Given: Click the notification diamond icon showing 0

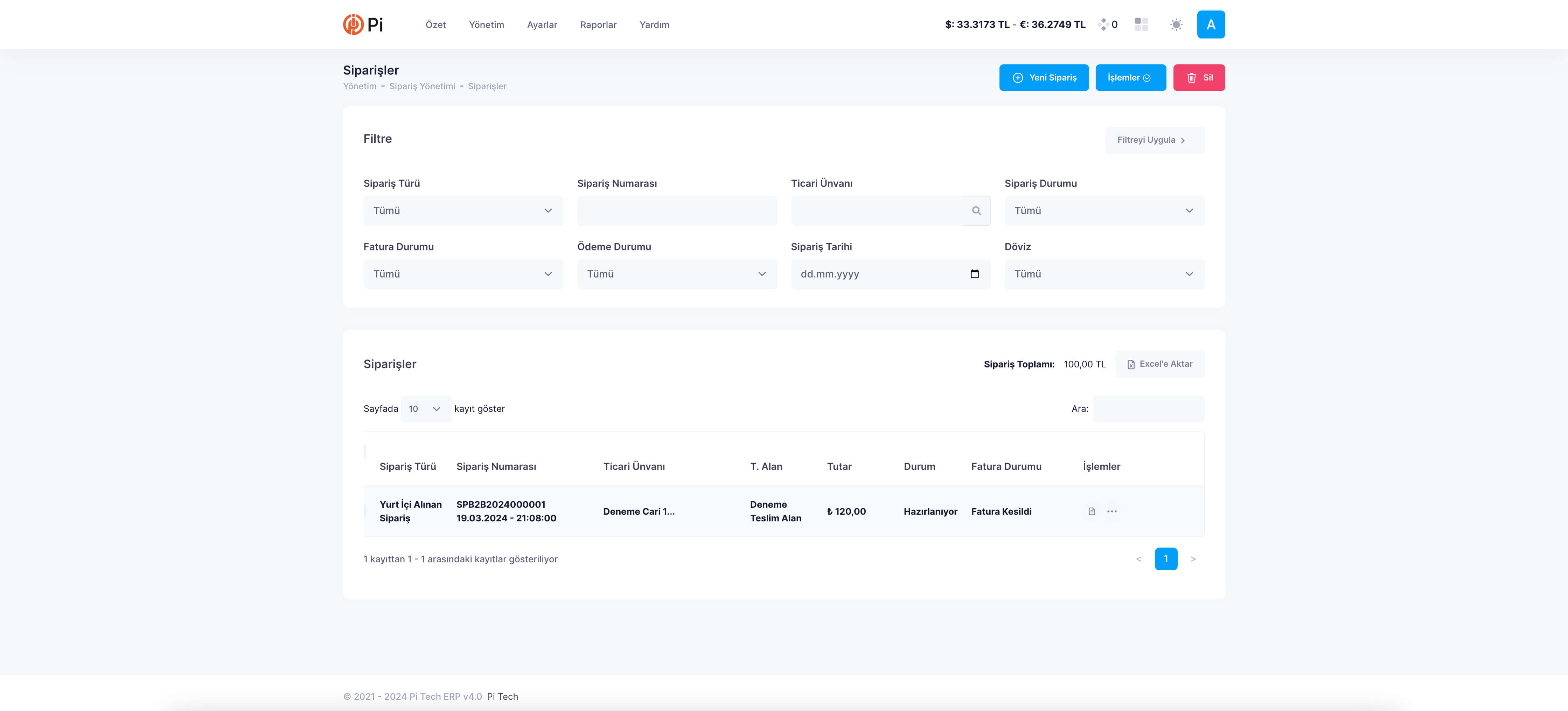Looking at the screenshot, I should click(1103, 24).
